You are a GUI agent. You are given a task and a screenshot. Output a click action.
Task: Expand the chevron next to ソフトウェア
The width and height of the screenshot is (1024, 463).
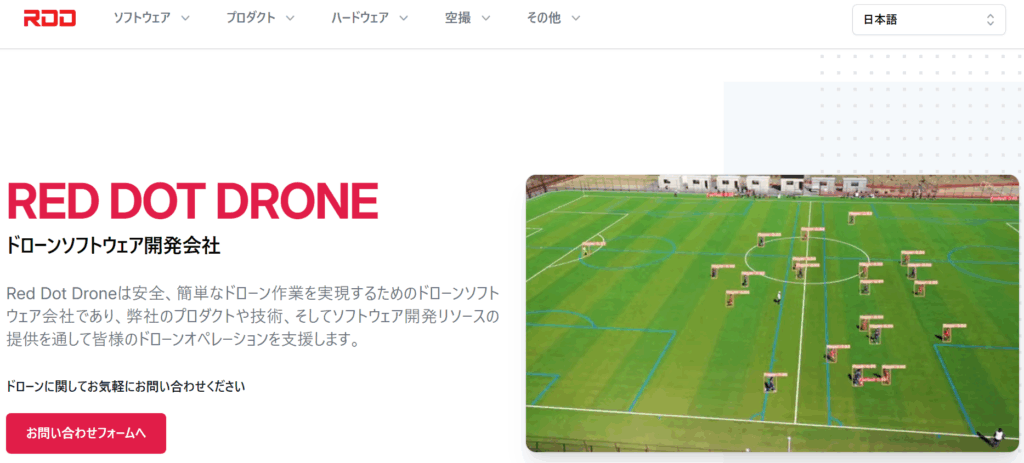[185, 18]
